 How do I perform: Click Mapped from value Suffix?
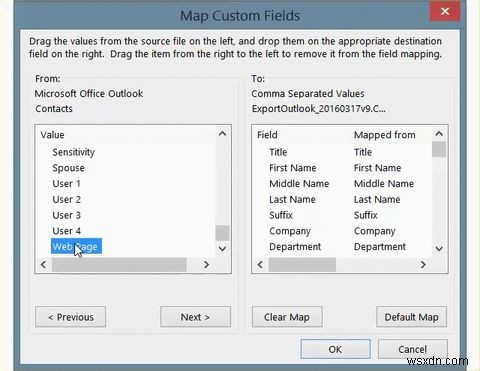click(365, 215)
